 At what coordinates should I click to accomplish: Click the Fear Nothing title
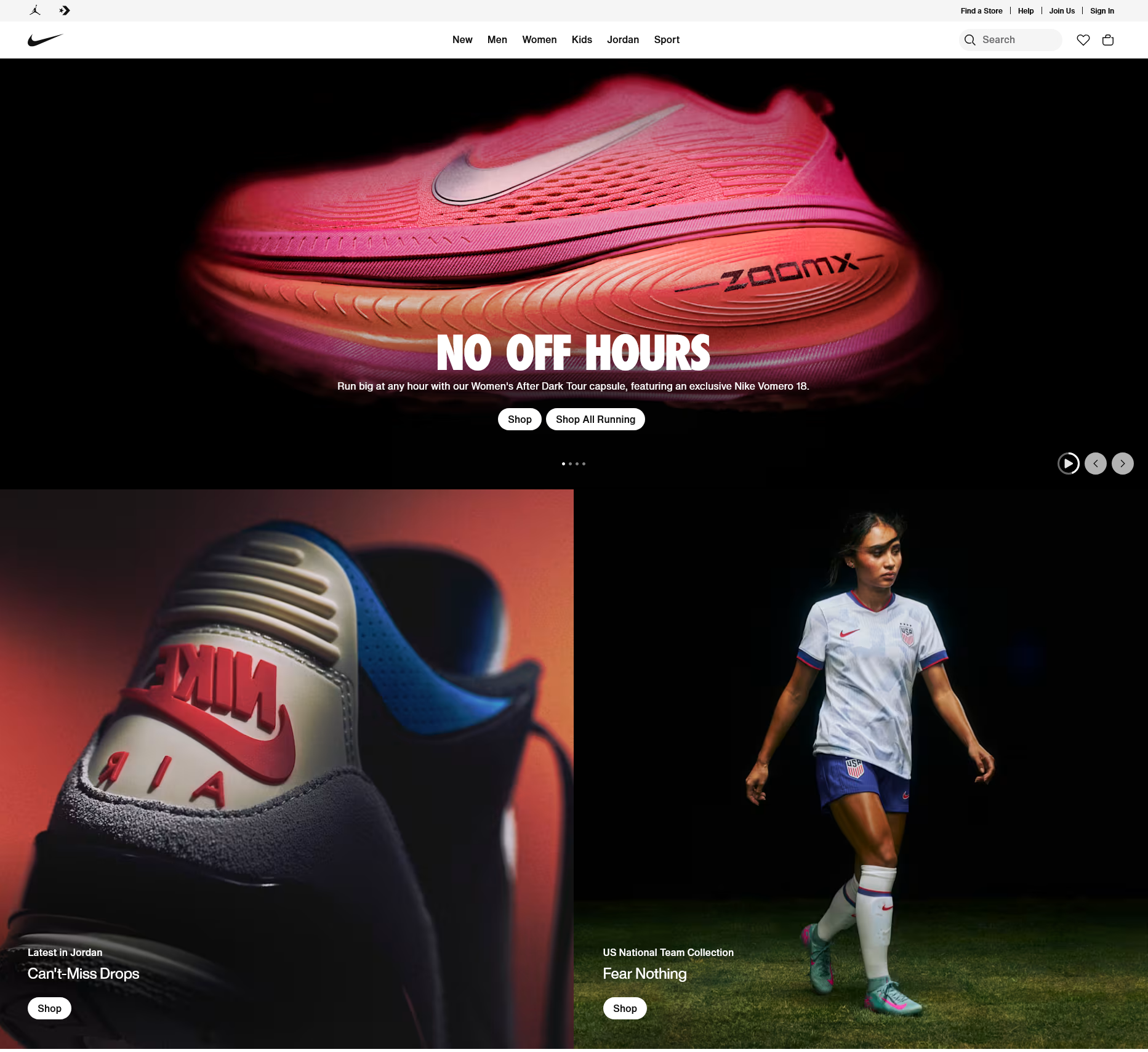click(x=644, y=974)
